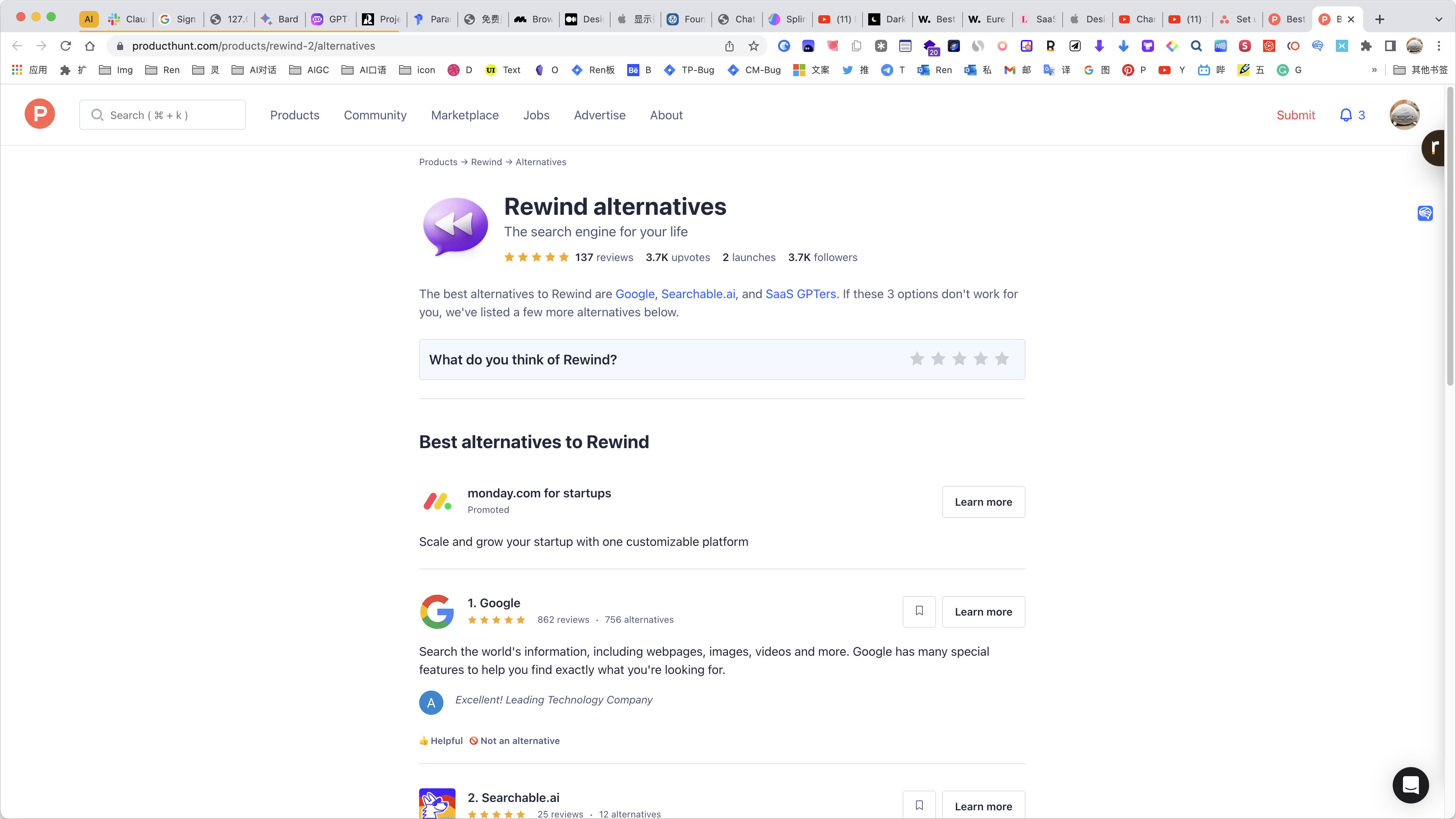Open the chat bubble widget
The width and height of the screenshot is (1456, 819).
(1410, 785)
